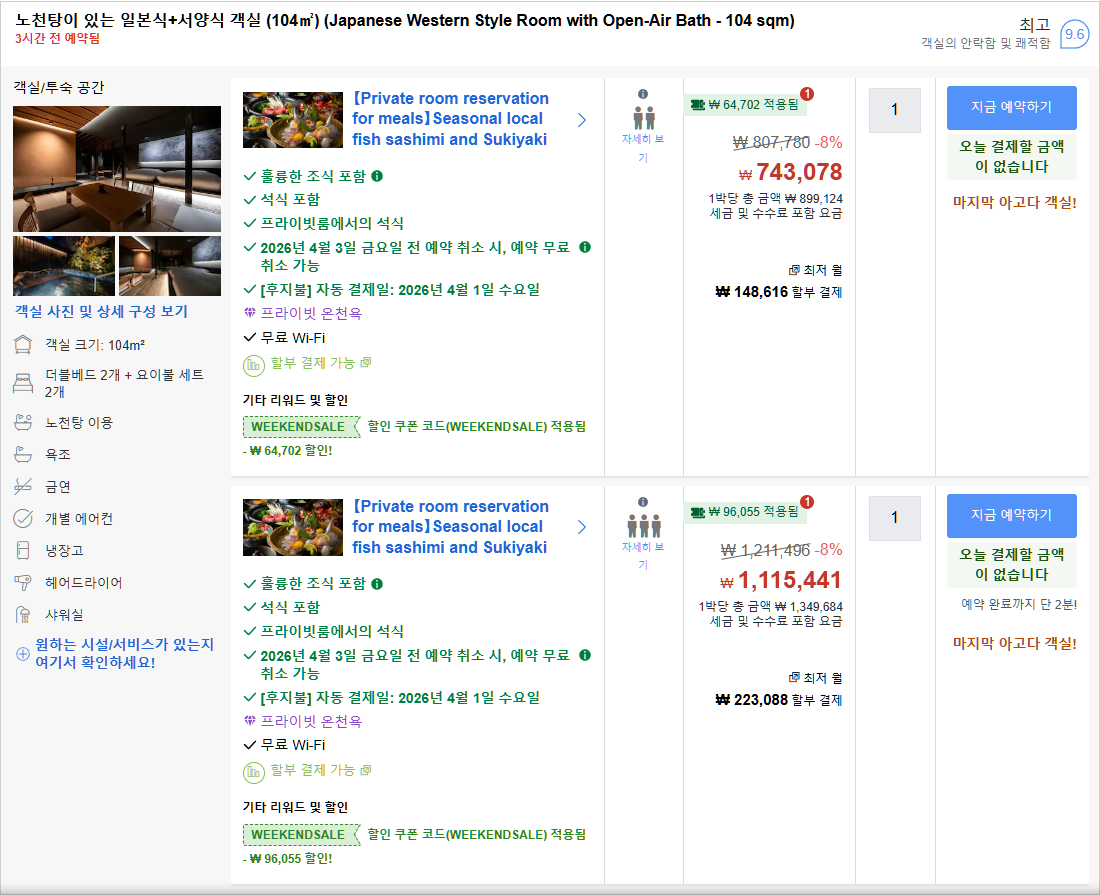Click the bathtub icon beside 욕조
Screen dimensions: 1100x895
[23, 455]
